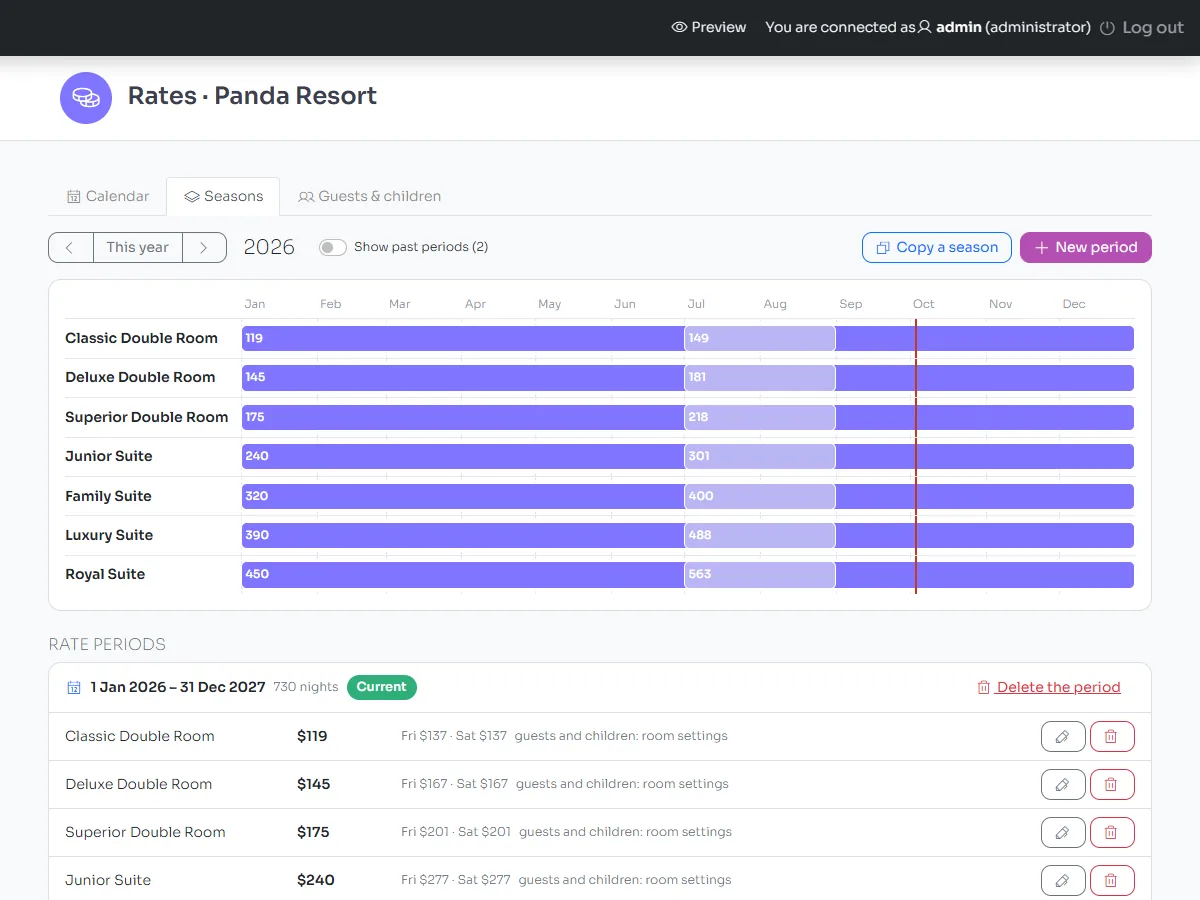Click the $240 Junior Suite price
This screenshot has width=1200, height=900.
316,880
